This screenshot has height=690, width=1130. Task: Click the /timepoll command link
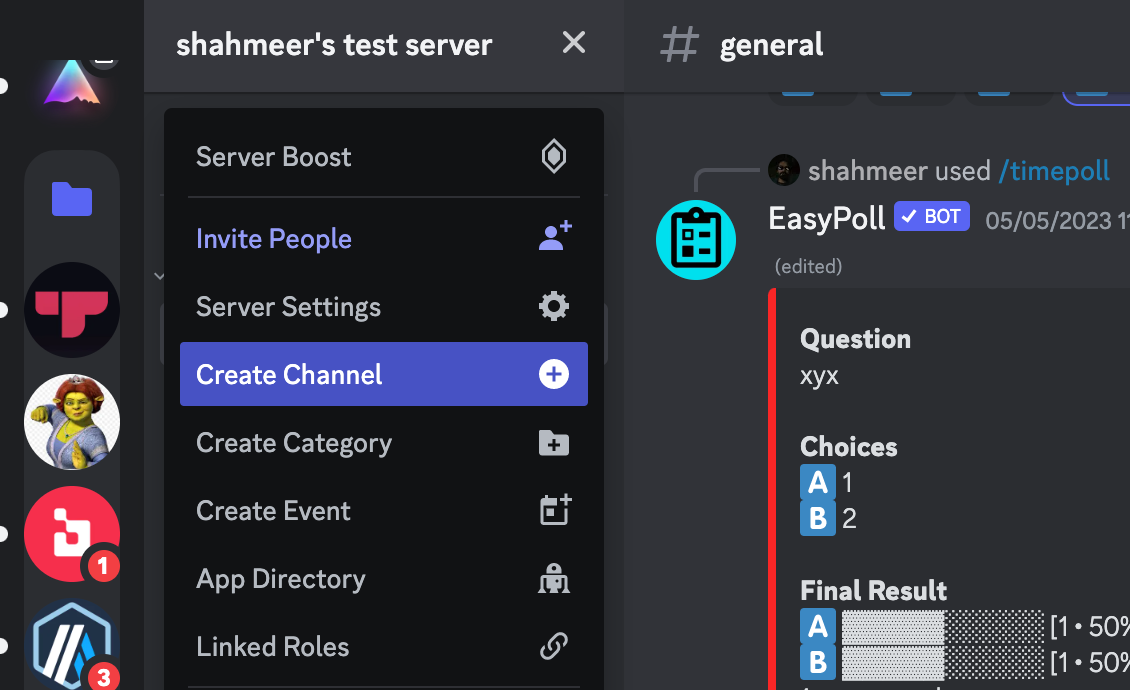point(1054,171)
